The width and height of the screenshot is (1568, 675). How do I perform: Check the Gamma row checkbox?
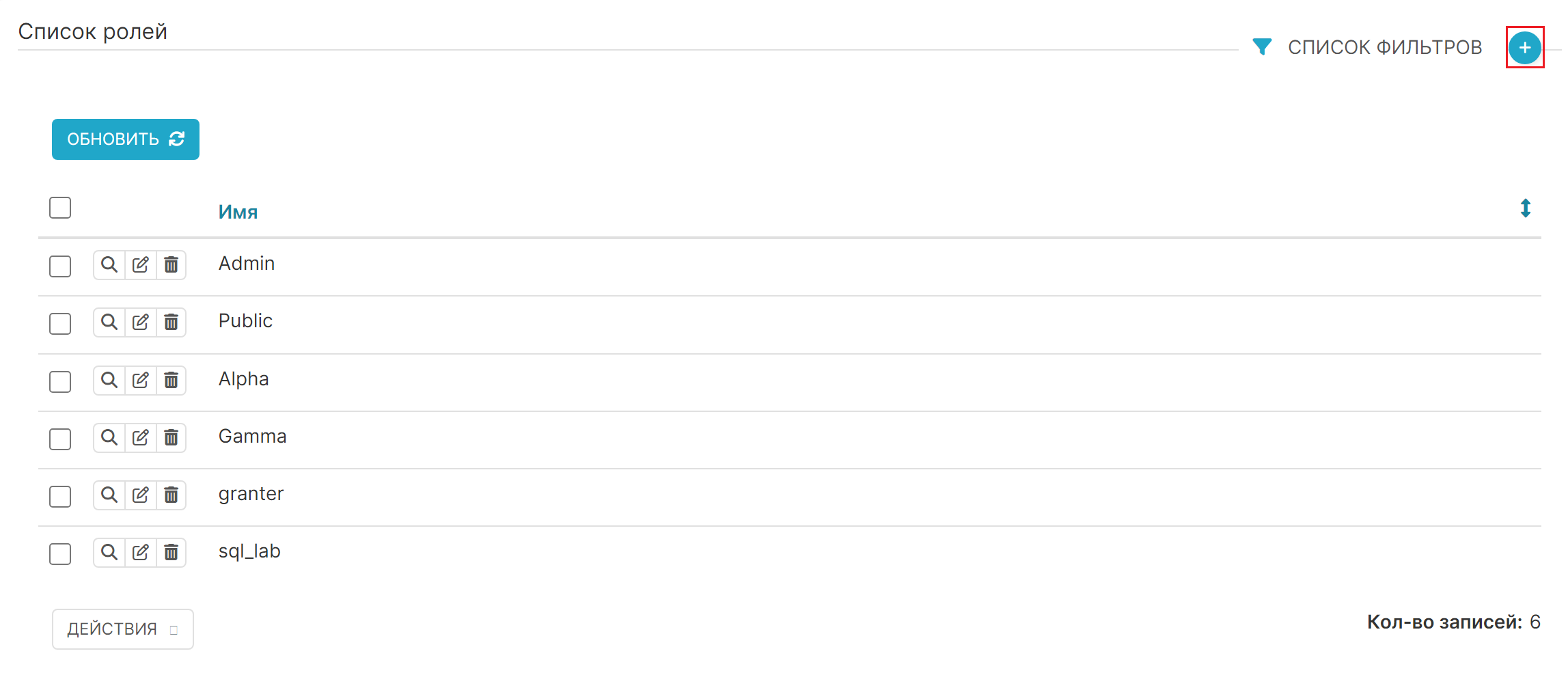coord(60,439)
